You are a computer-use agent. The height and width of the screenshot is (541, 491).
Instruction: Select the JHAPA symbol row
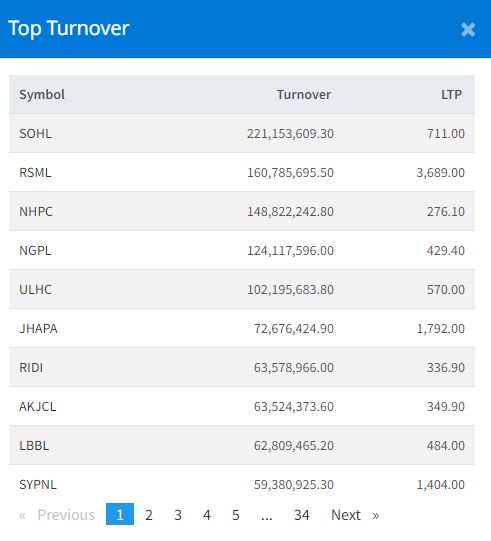point(242,328)
